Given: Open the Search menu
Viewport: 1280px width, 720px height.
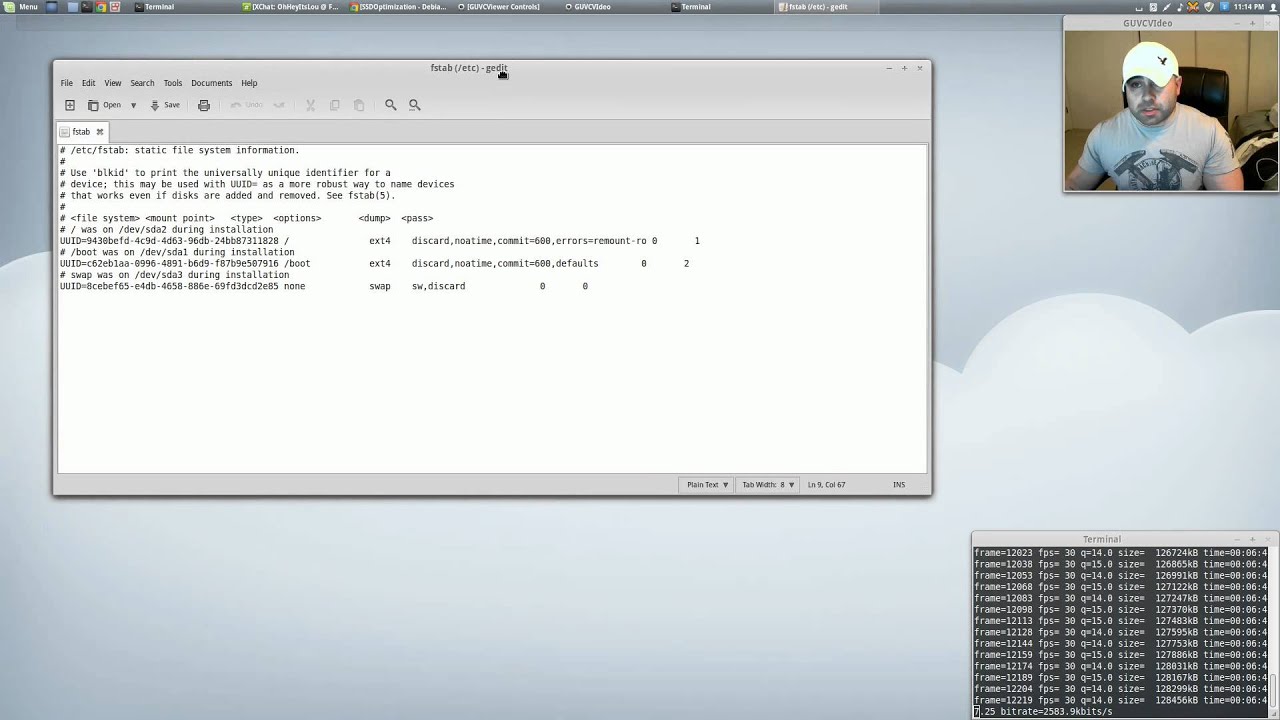Looking at the screenshot, I should [142, 83].
